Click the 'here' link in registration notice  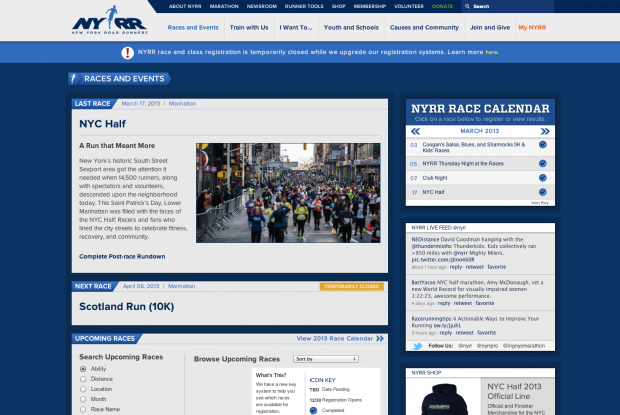tap(491, 52)
